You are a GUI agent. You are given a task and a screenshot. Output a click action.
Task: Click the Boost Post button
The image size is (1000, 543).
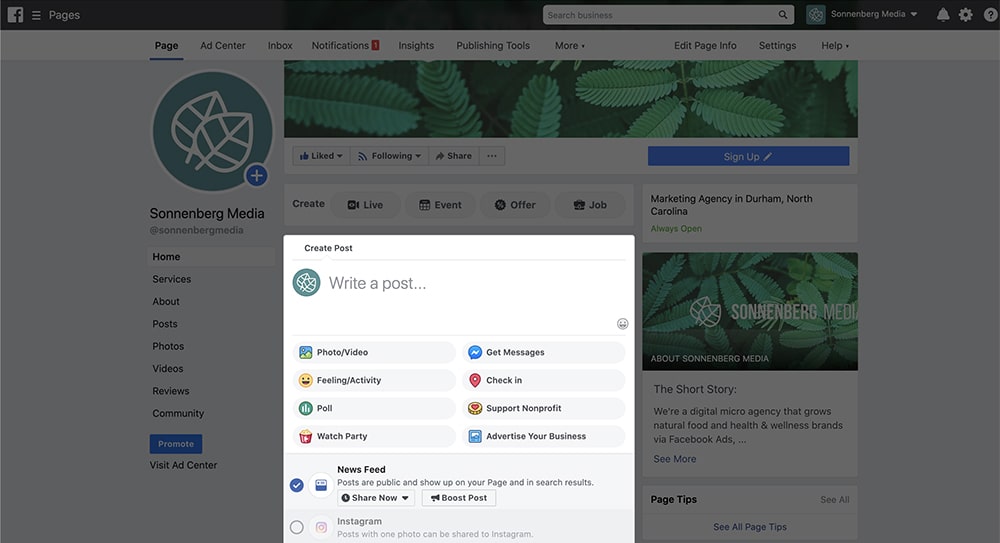tap(459, 498)
